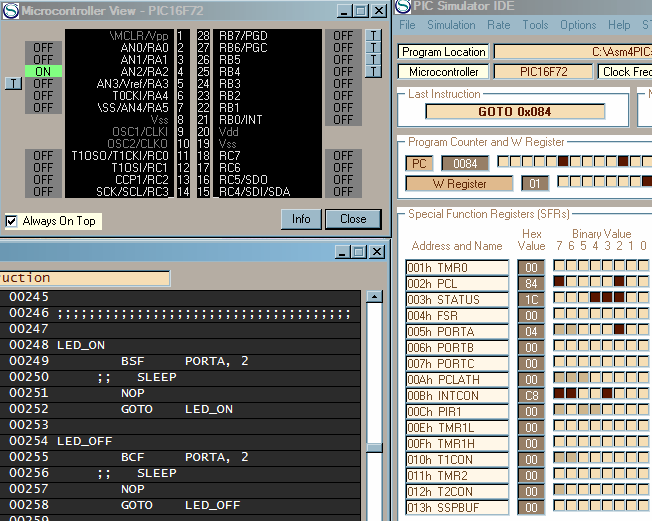Click the Info button in Microcontroller View
This screenshot has width=652, height=521.
pos(301,219)
